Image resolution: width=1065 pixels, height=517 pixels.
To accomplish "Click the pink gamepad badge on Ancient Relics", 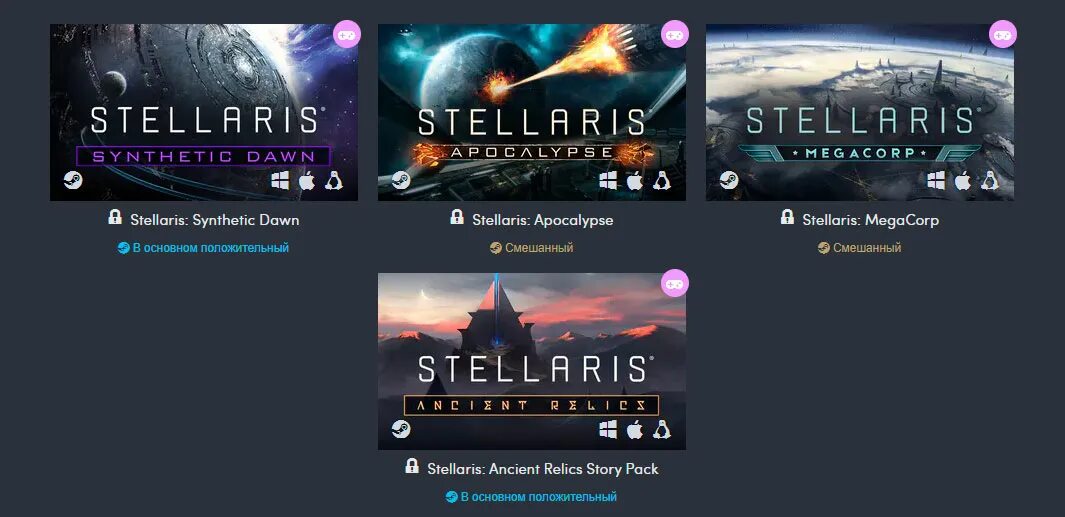I will click(x=674, y=283).
